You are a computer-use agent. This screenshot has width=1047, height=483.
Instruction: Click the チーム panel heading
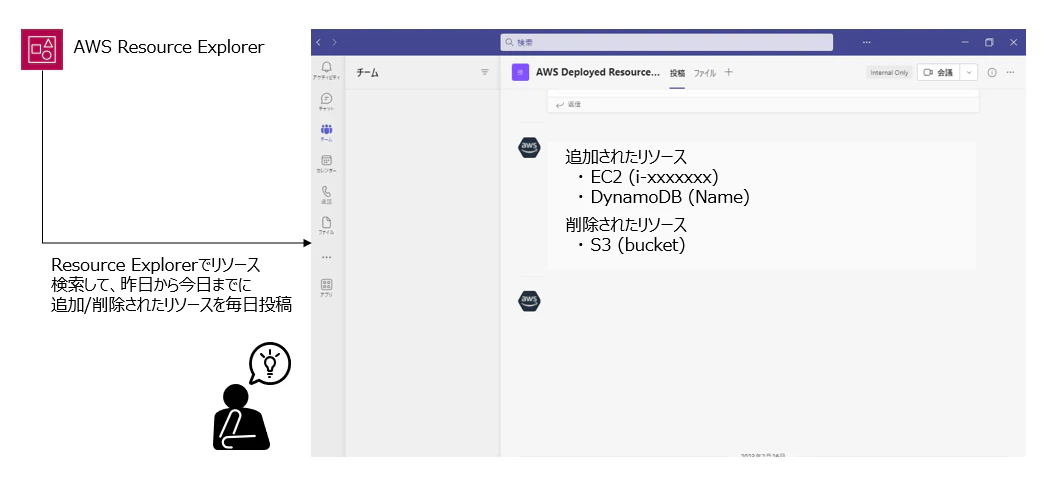click(367, 72)
